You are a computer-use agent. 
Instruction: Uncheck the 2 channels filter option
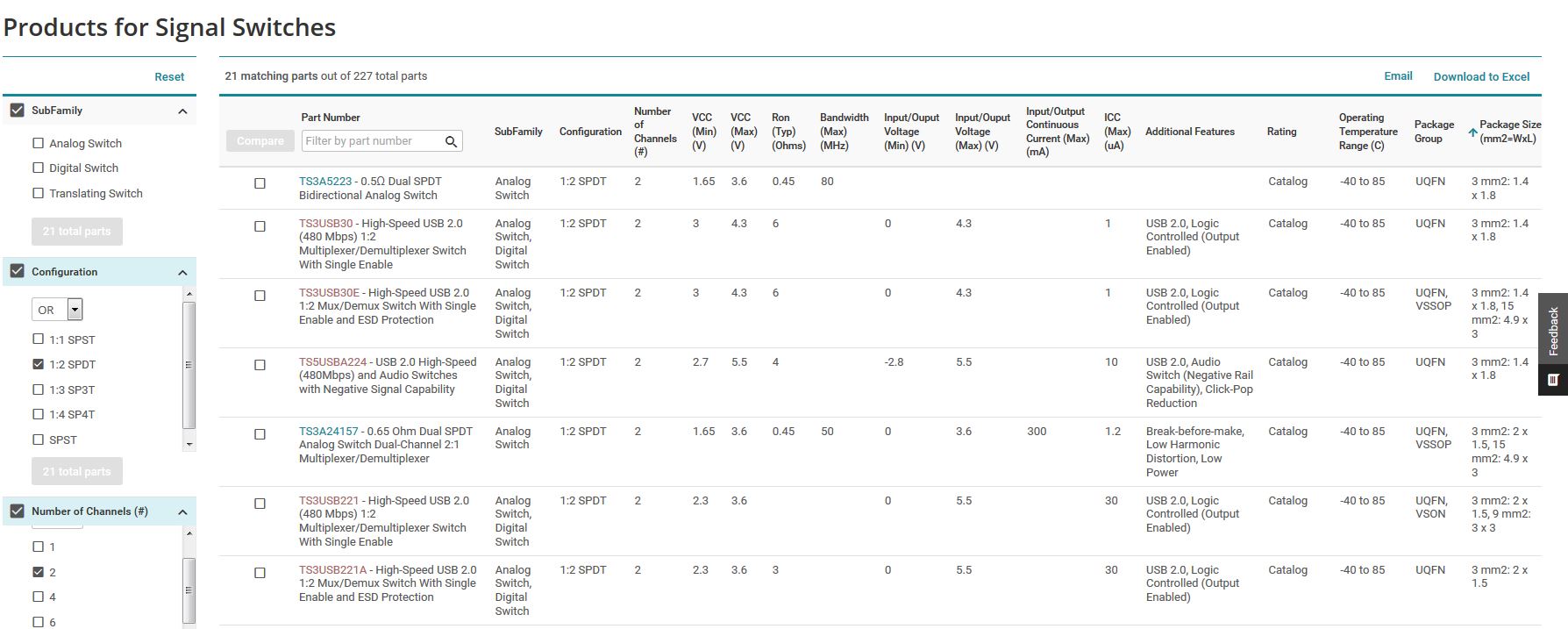pyautogui.click(x=38, y=572)
